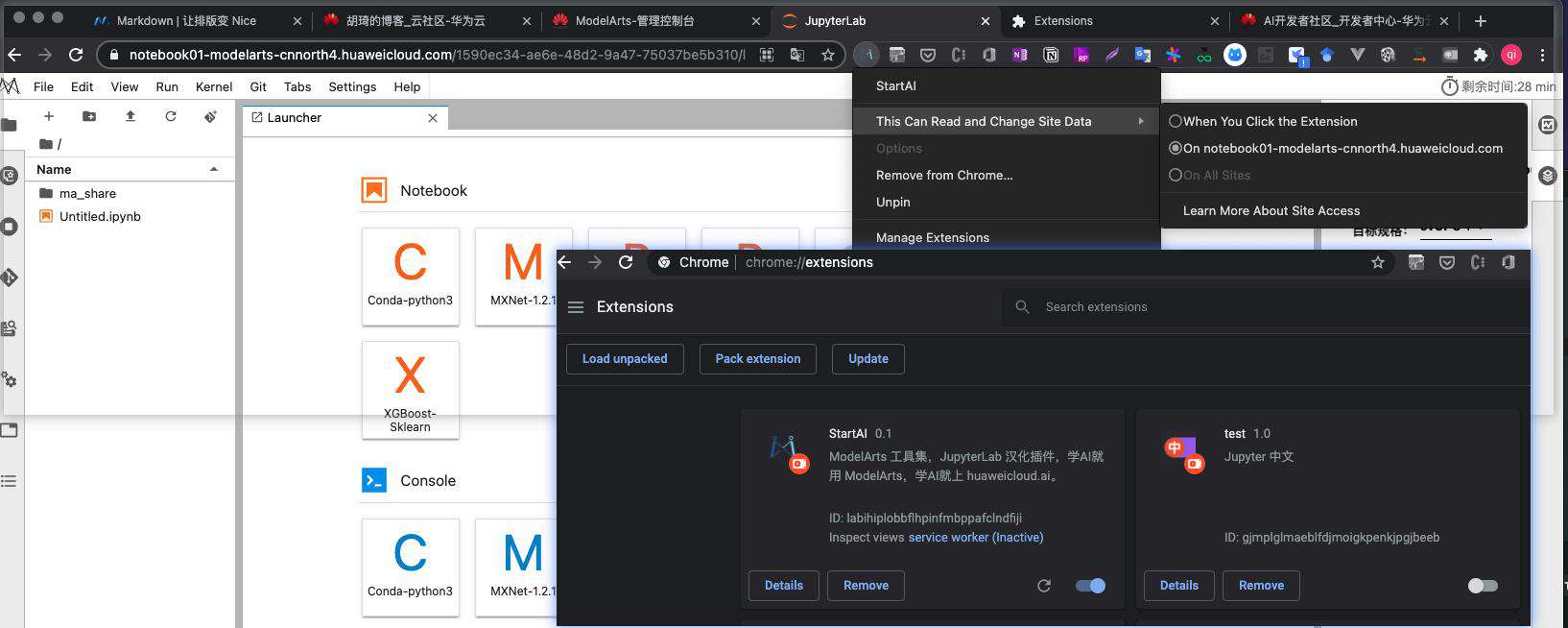Image resolution: width=1568 pixels, height=628 pixels.
Task: Click the pink profile avatar
Action: (x=1511, y=55)
